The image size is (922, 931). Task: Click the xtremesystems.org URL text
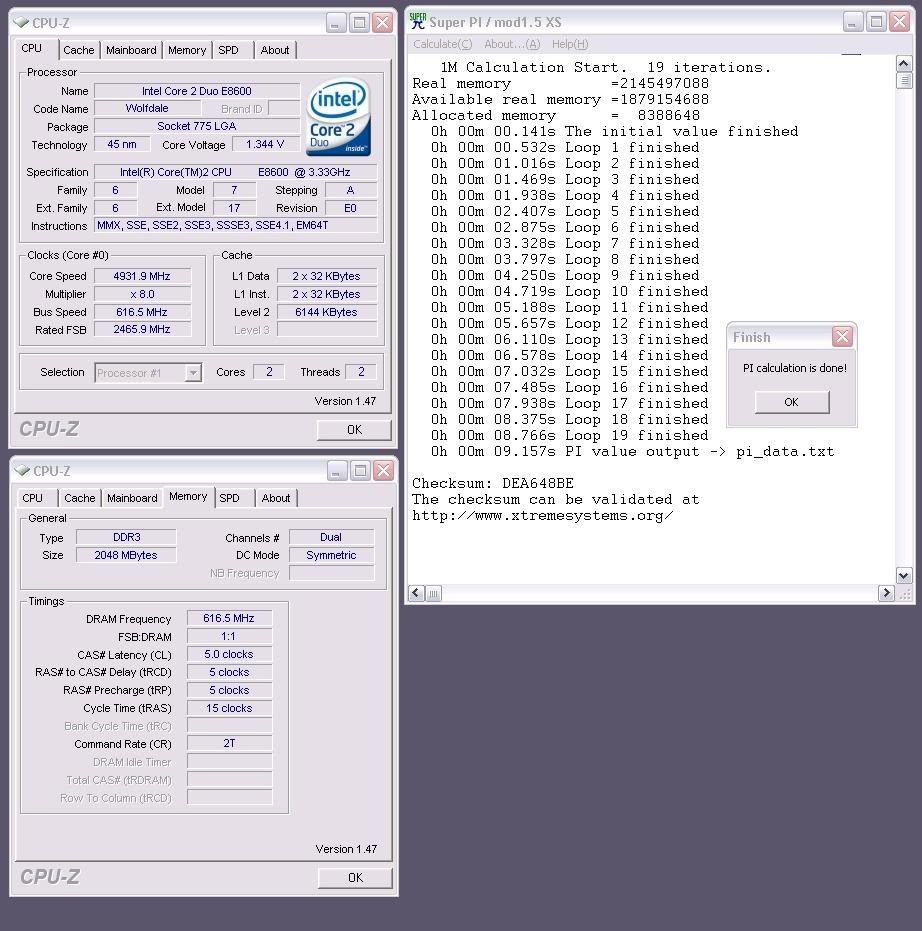(543, 515)
